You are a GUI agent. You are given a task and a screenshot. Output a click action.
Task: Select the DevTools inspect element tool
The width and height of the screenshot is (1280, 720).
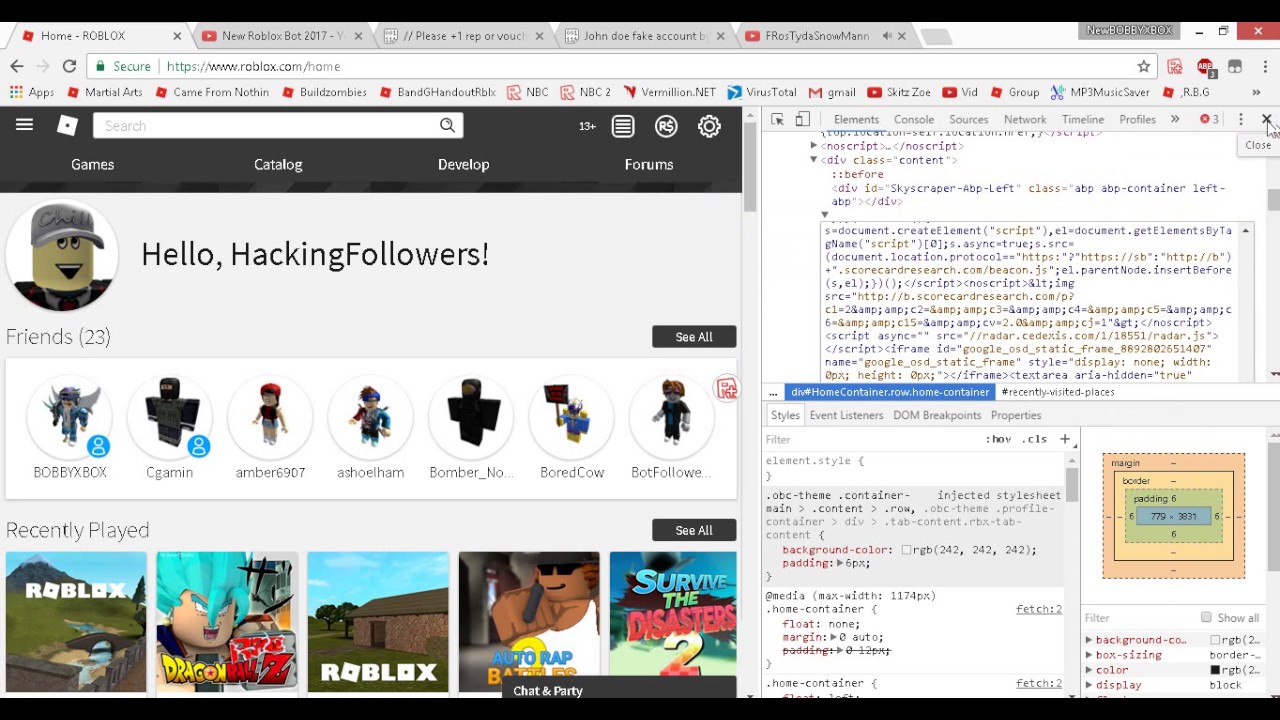(777, 119)
